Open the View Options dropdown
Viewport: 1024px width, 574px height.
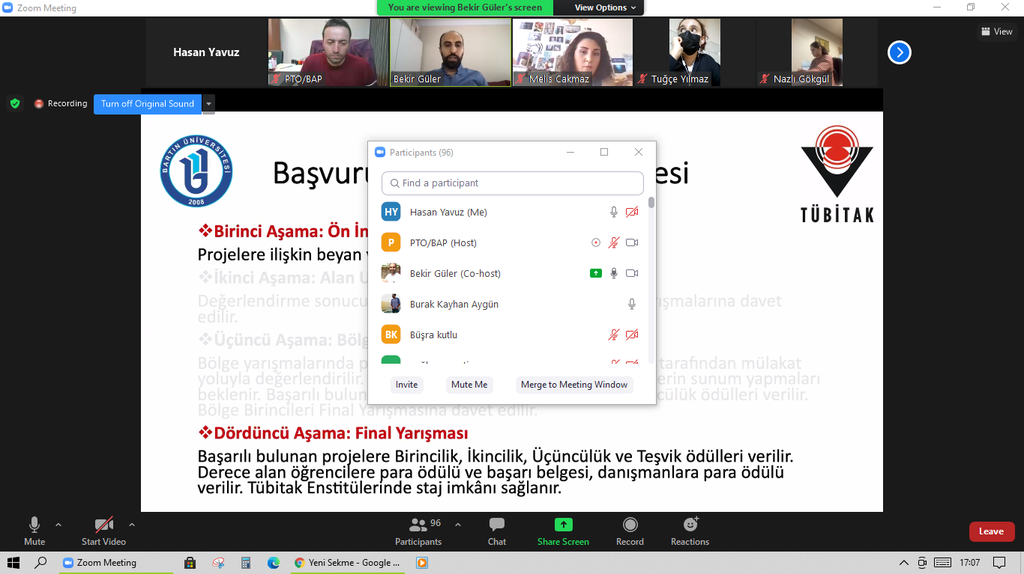(x=605, y=8)
